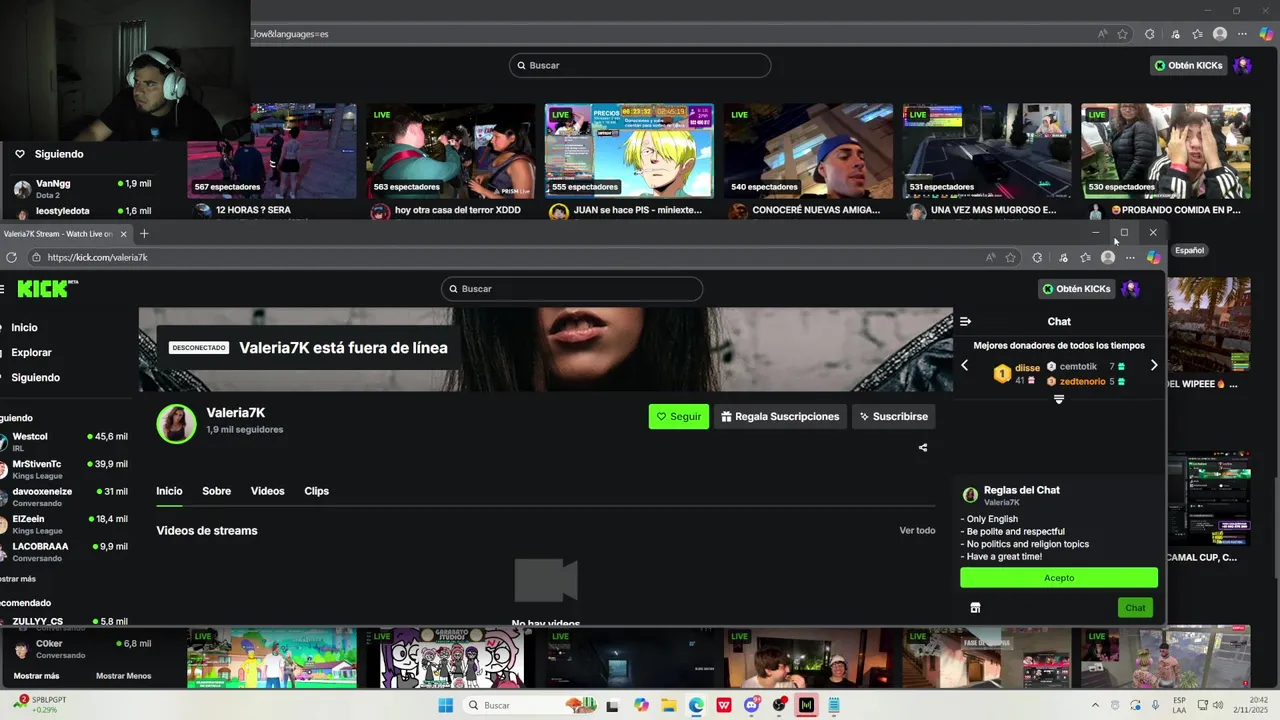
Task: Open browser profile icon in front window
Action: pos(1108,258)
